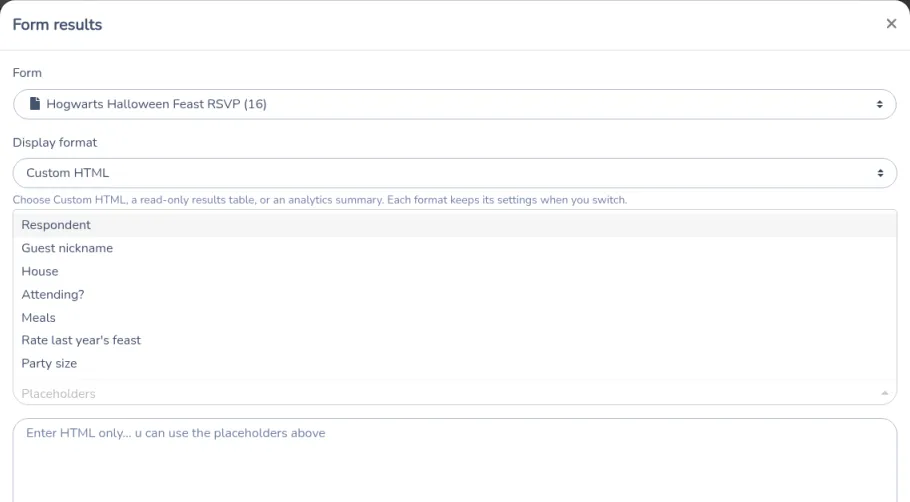Pick the Attending? placeholder option
The image size is (910, 502).
(454, 295)
